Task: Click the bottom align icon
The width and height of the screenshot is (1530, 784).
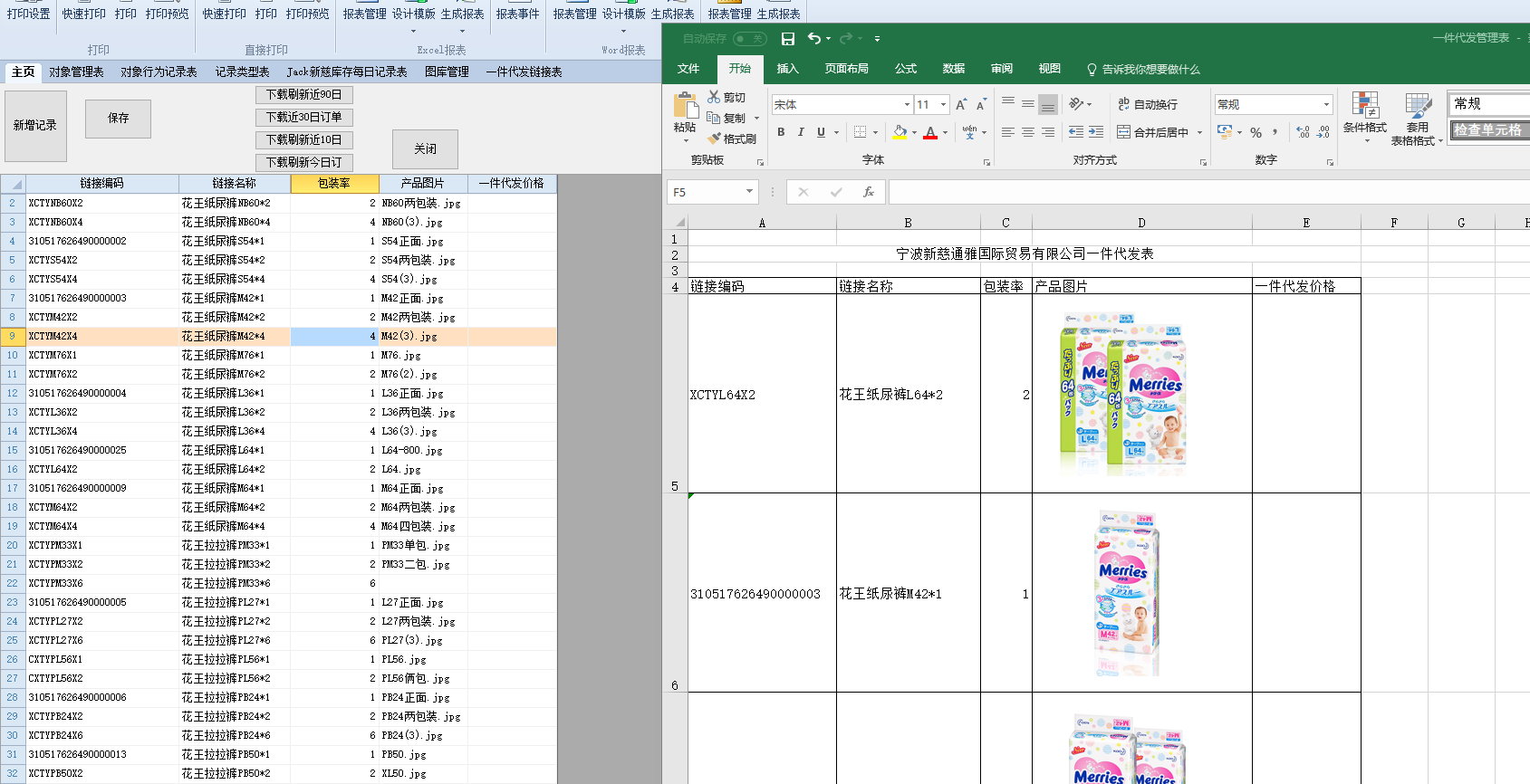Action: click(1048, 104)
